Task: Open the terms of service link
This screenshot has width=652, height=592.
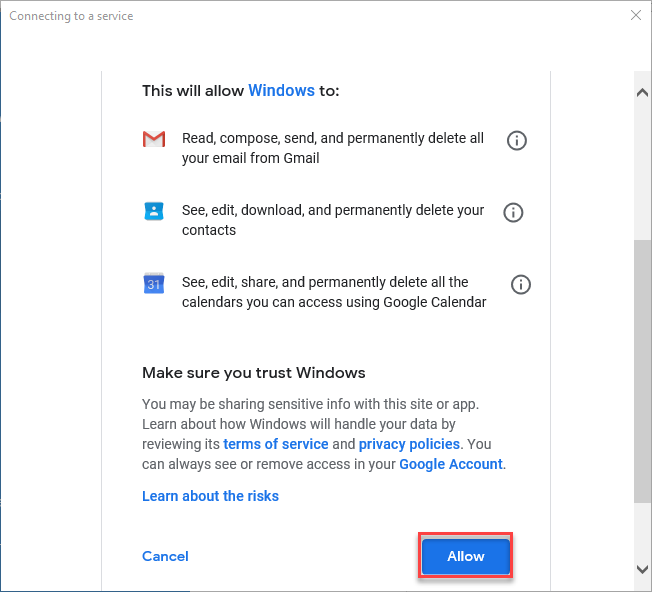Action: click(x=276, y=444)
